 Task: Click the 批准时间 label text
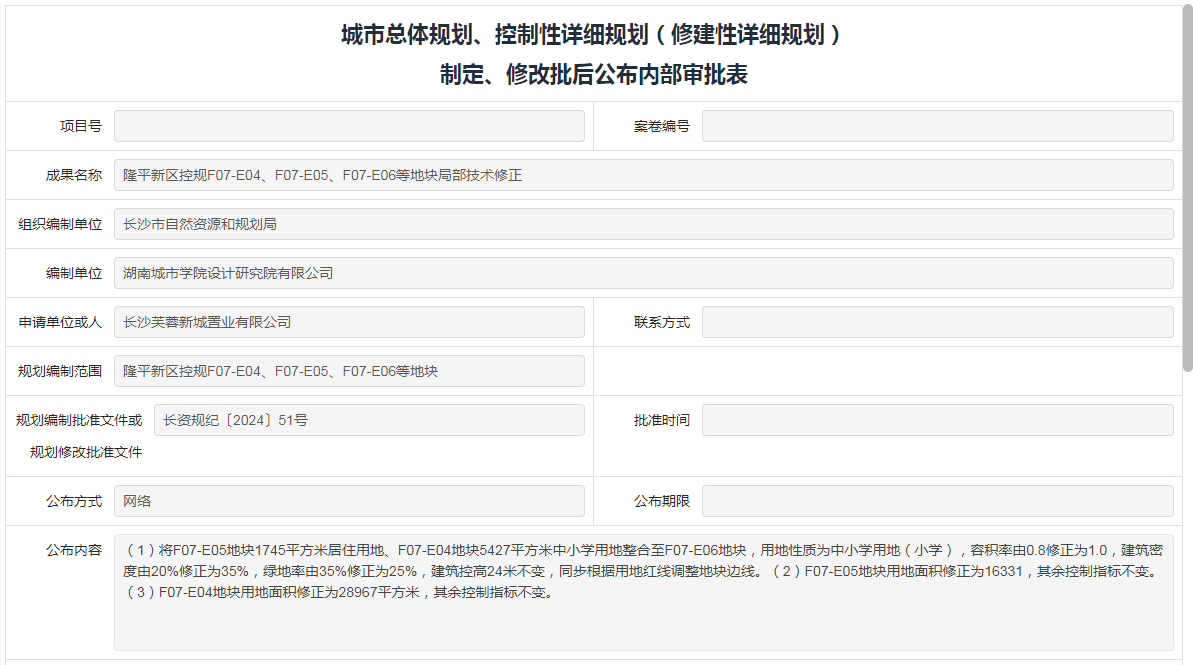tap(661, 420)
